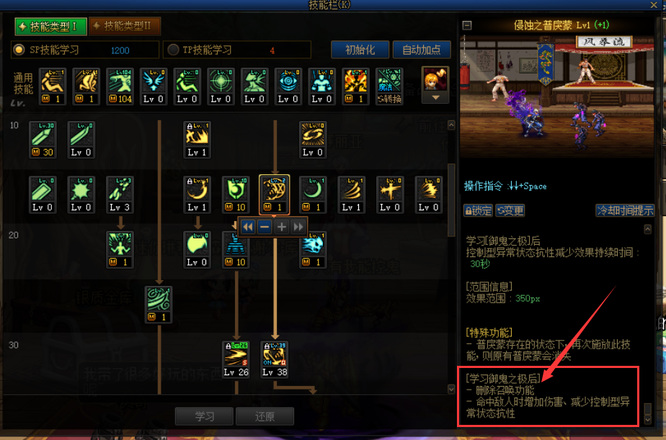Select the green wind skill icon below tier 20
Viewport: 666px width, 440px height.
158,304
